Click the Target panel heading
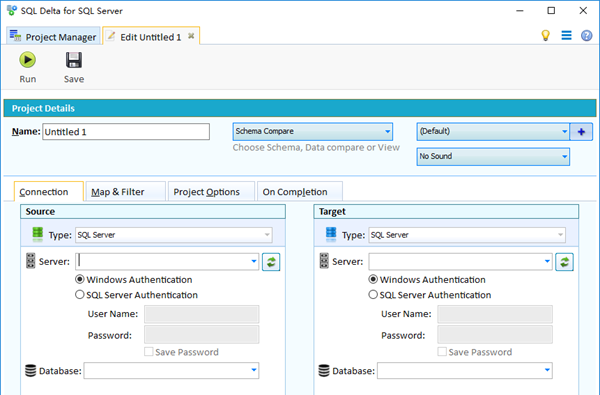 click(446, 211)
